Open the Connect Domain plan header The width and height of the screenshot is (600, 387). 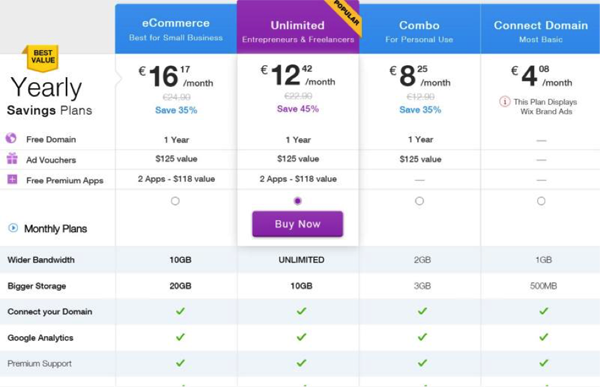pyautogui.click(x=541, y=29)
